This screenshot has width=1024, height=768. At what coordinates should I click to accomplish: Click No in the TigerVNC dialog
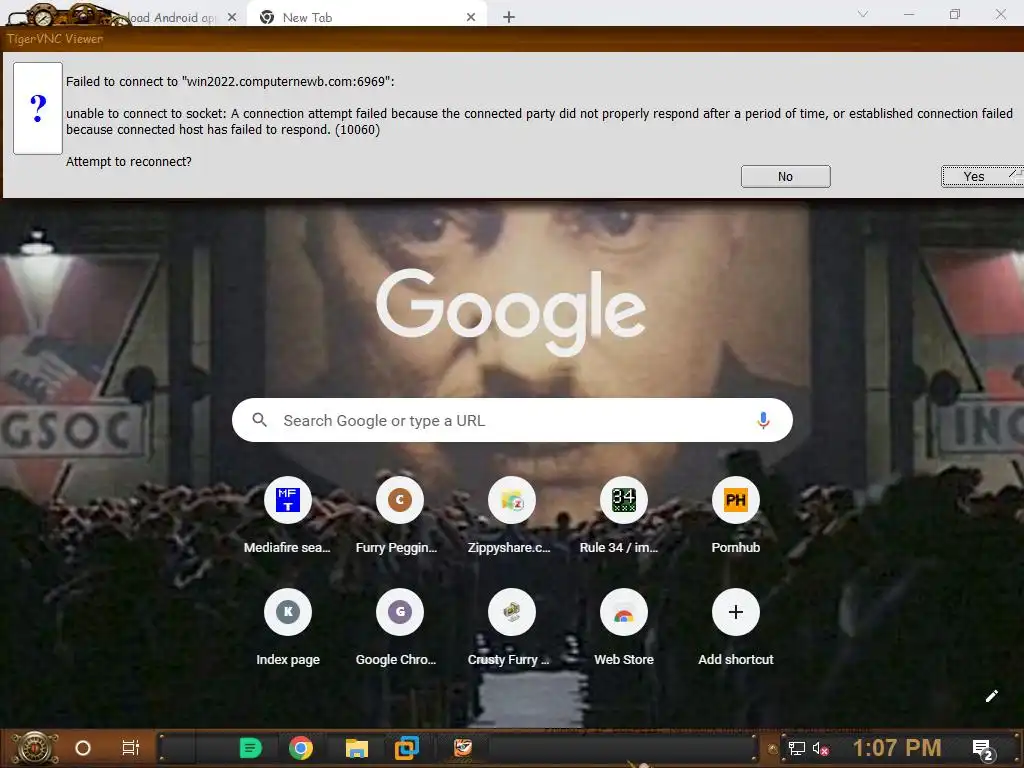click(786, 176)
